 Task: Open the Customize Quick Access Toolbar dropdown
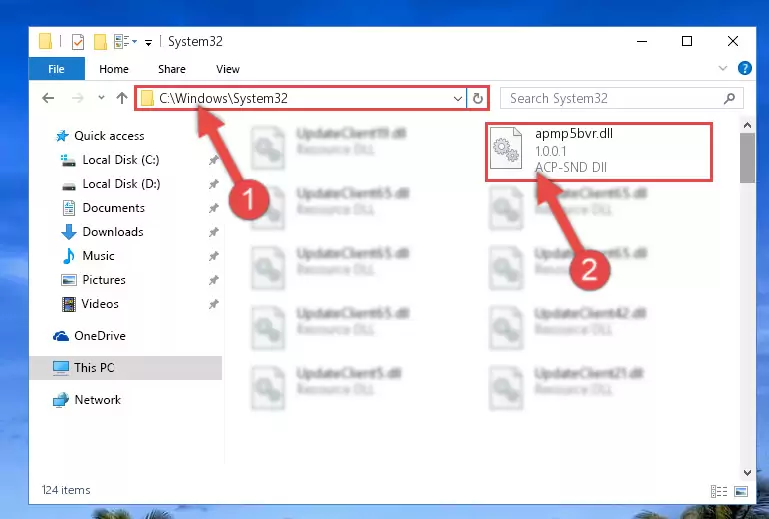(148, 43)
